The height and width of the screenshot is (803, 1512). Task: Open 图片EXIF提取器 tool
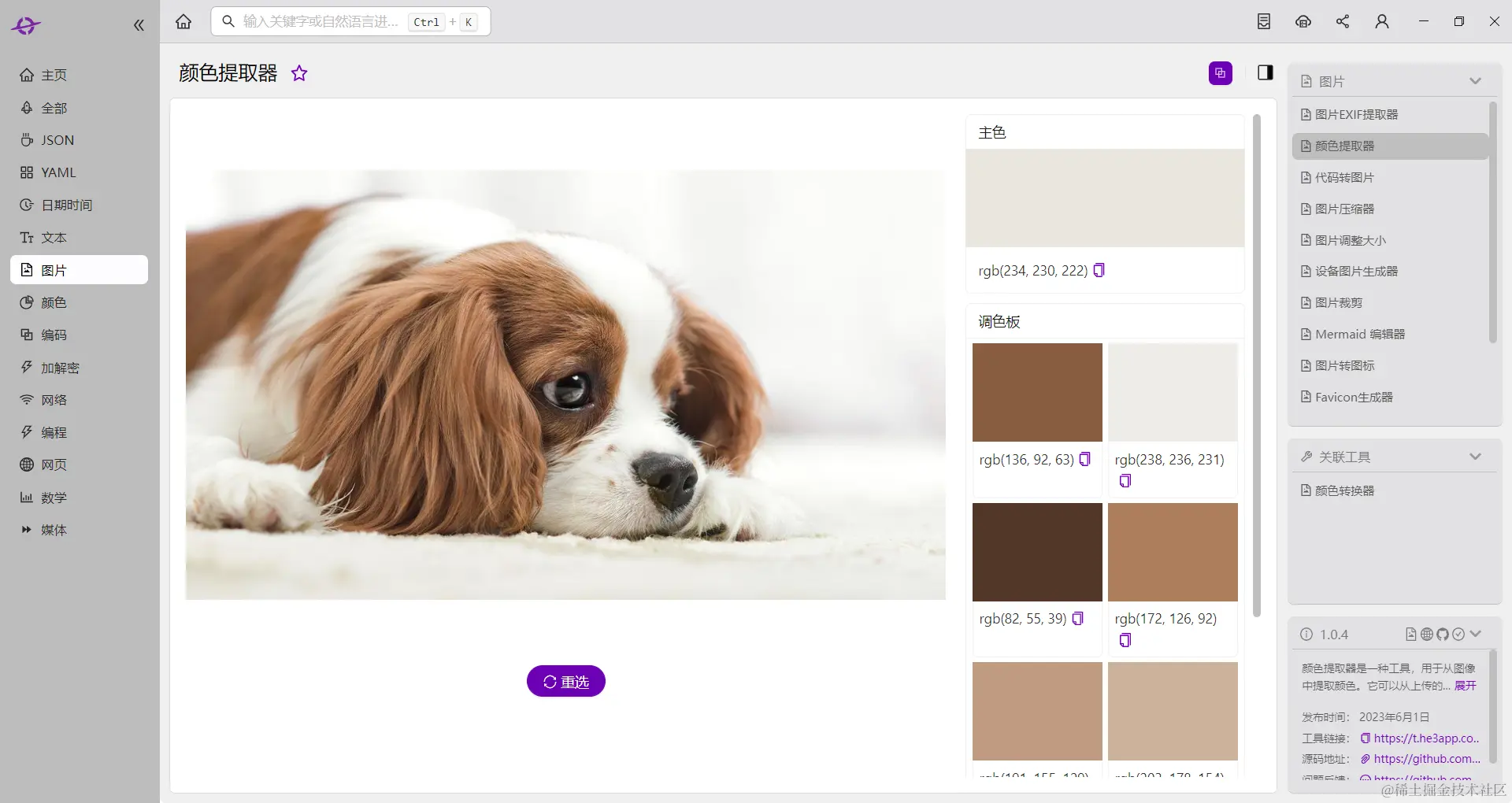click(1390, 115)
